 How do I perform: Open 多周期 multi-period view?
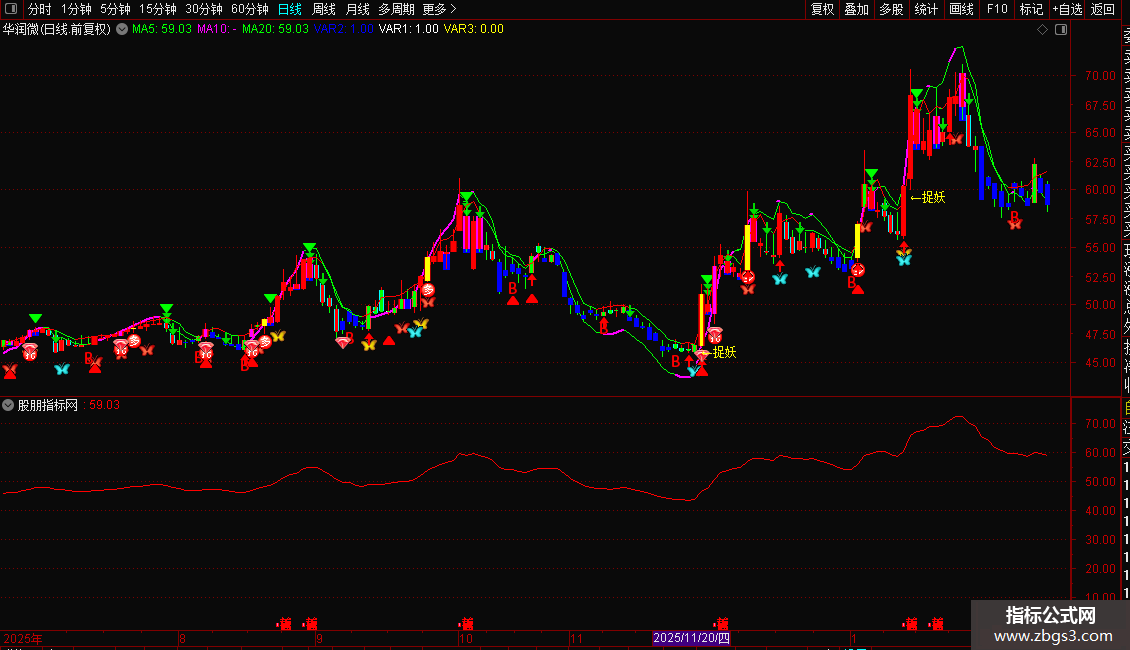pyautogui.click(x=396, y=9)
